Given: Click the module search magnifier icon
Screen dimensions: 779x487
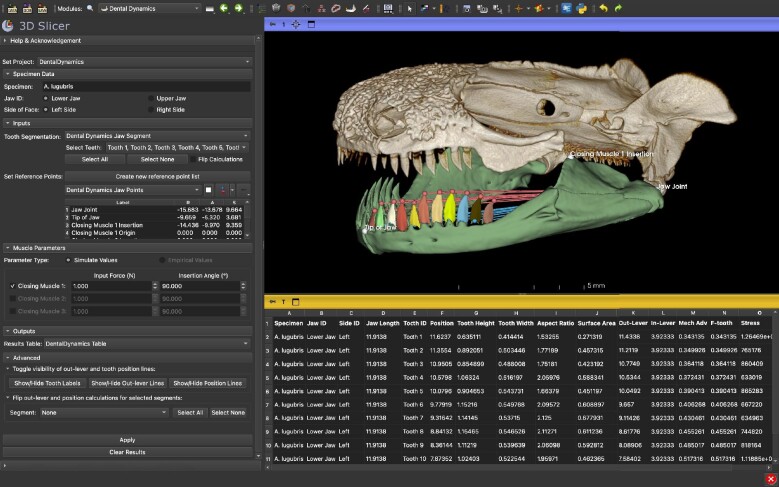Looking at the screenshot, I should coord(90,8).
